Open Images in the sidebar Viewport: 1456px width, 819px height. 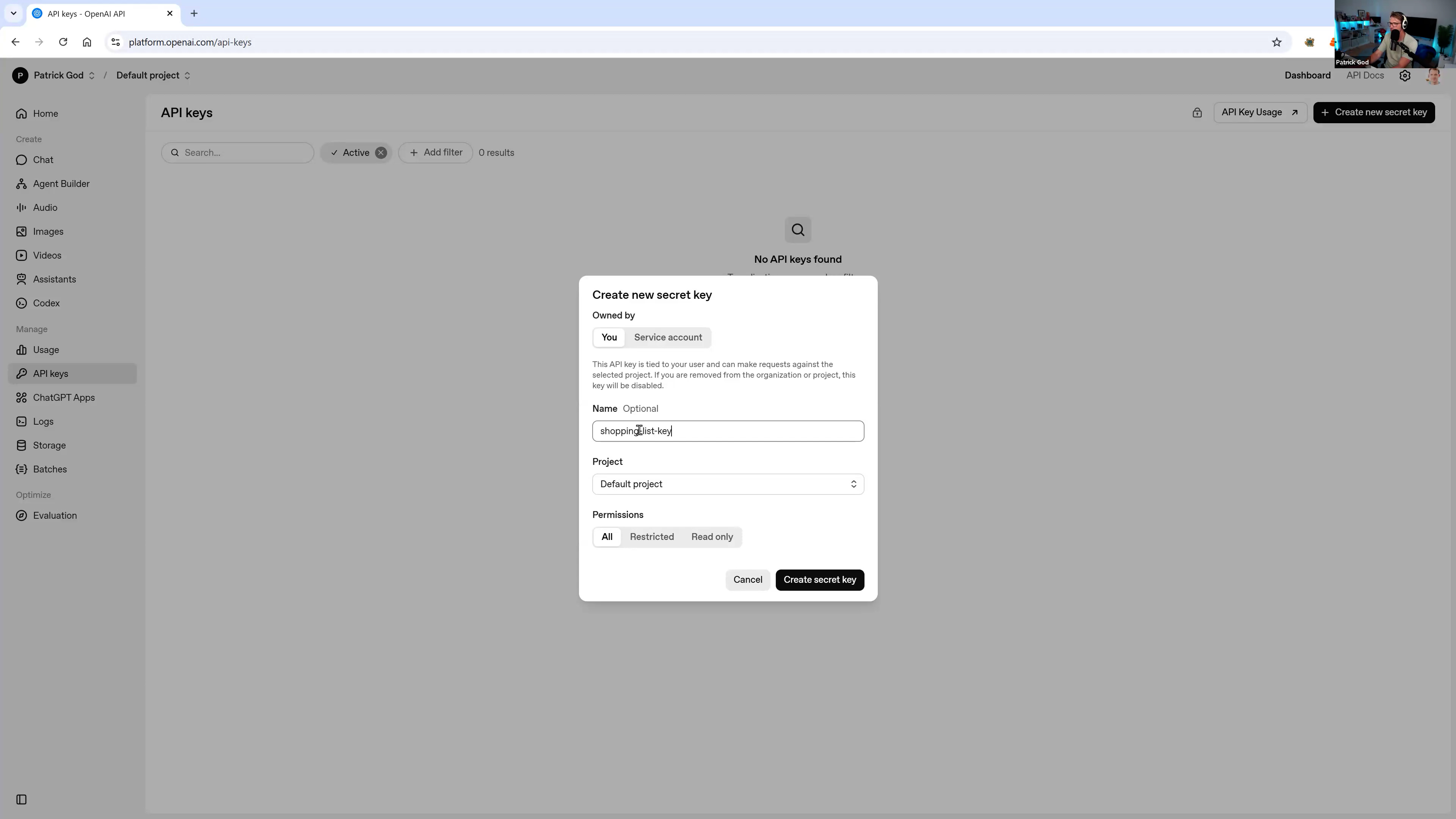72,232
